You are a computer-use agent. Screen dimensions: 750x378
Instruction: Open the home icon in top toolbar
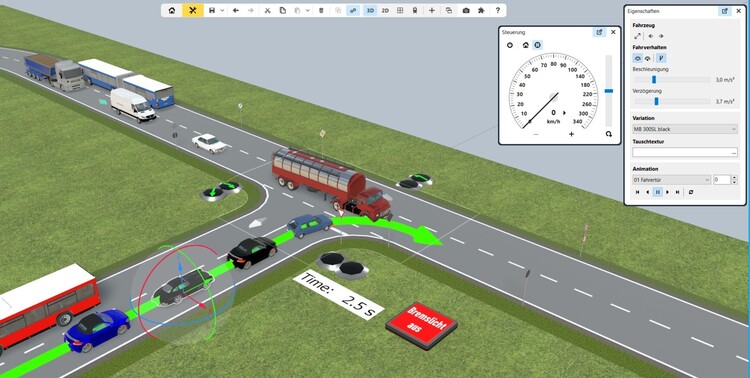pos(172,11)
